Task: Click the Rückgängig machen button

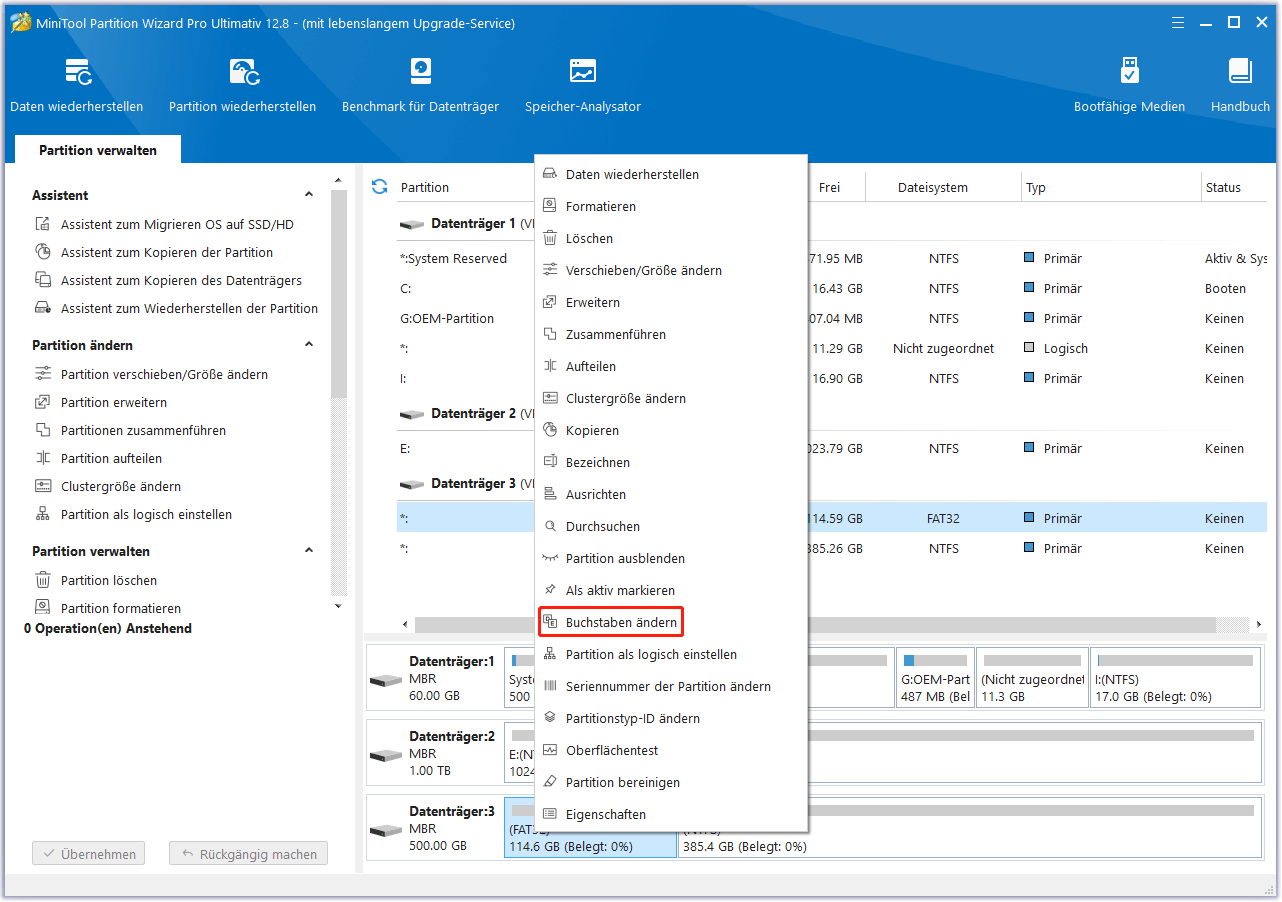Action: (x=248, y=855)
